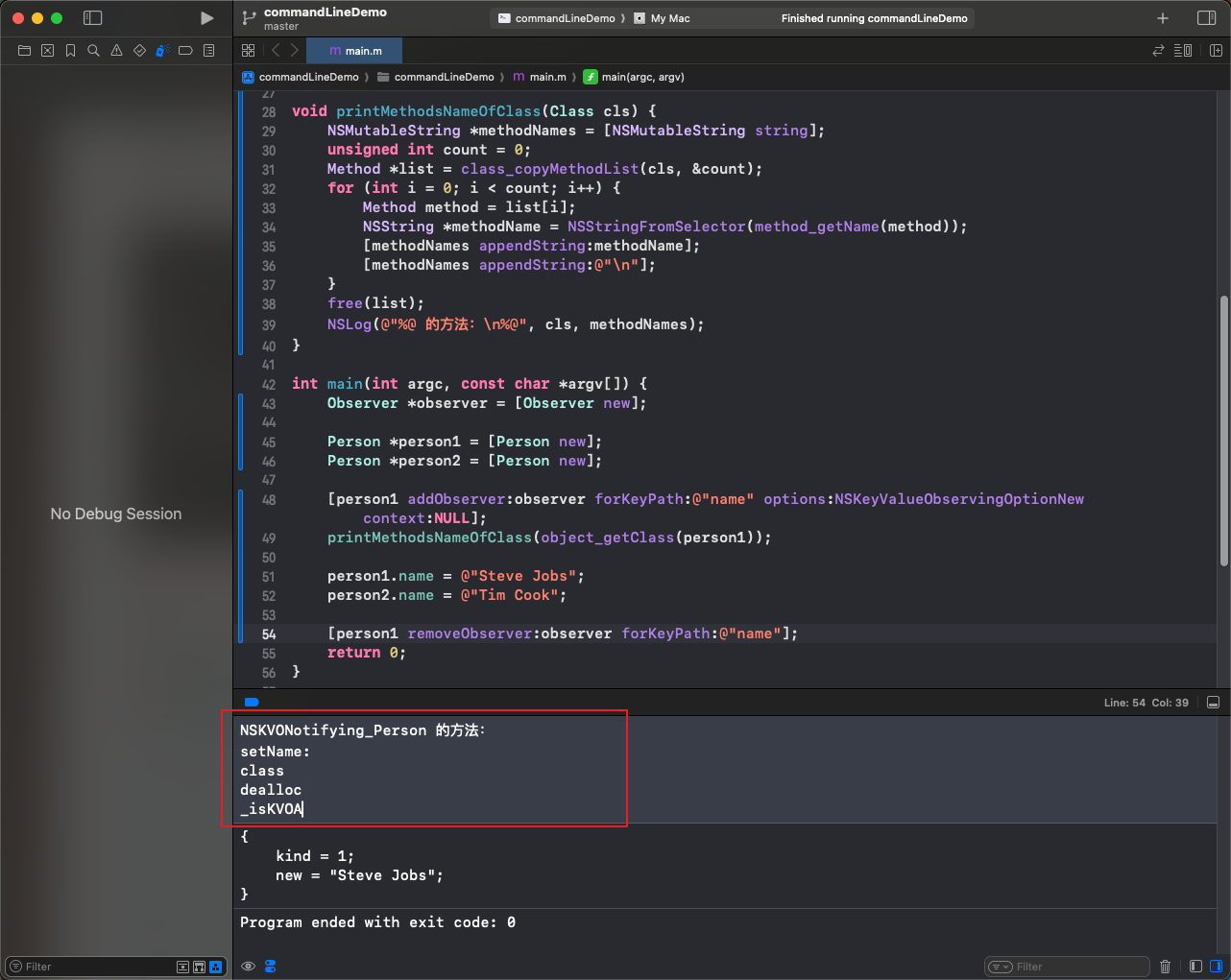
Task: Open the Bookmark navigator
Action: pyautogui.click(x=70, y=51)
